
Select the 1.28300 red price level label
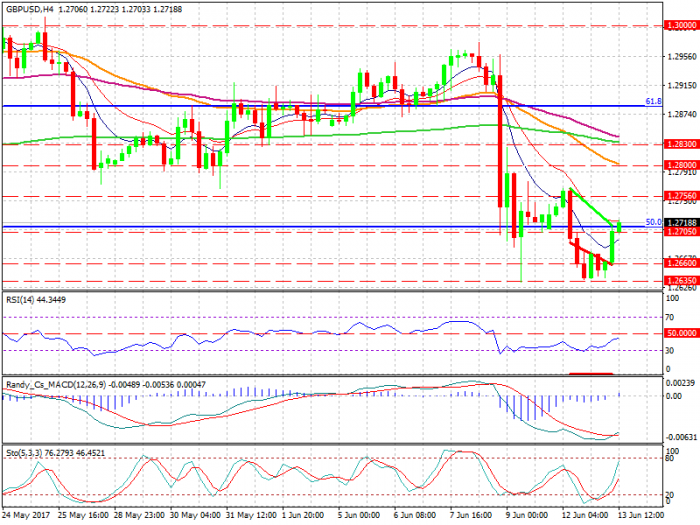(x=682, y=144)
